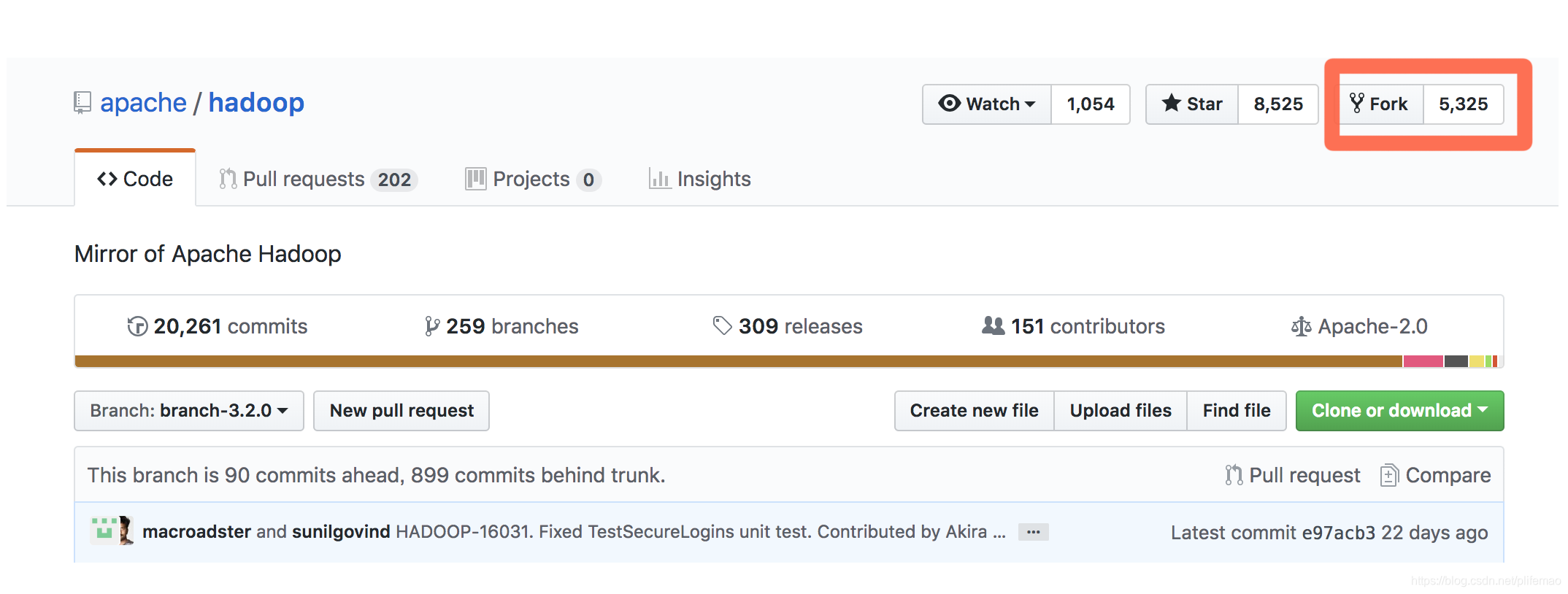Open the Watch dropdown
Image resolution: width=1568 pixels, height=594 pixels.
(x=987, y=104)
